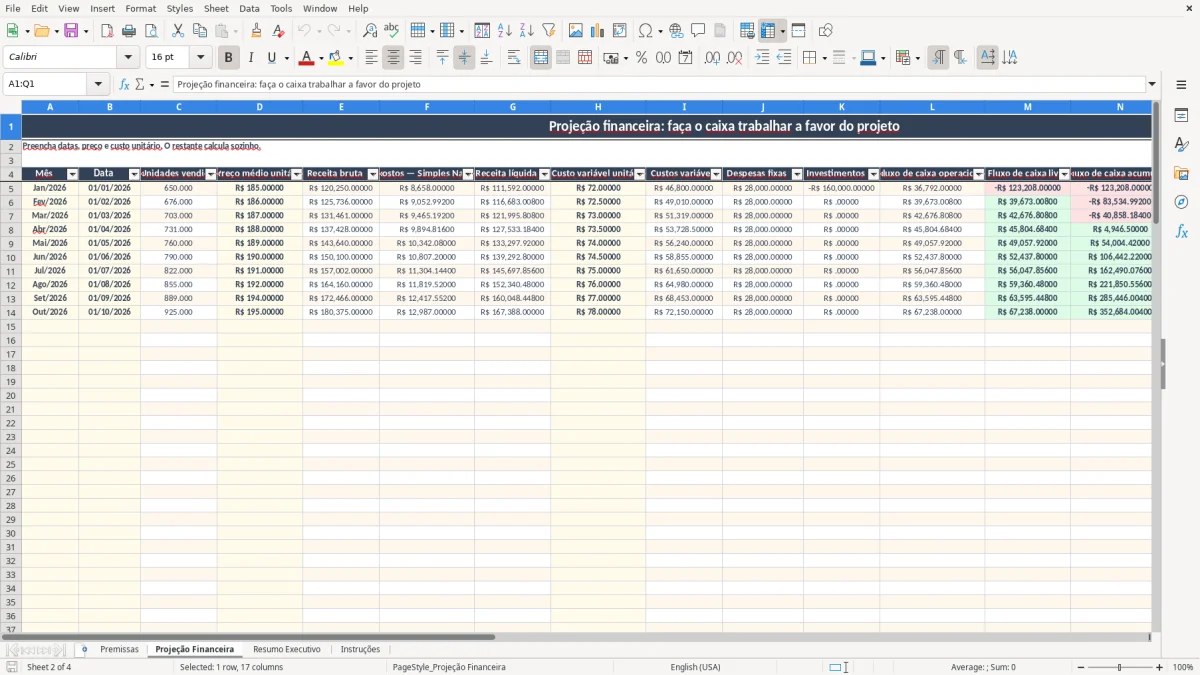
Task: Open sidebar Styles icon
Action: point(1181,144)
